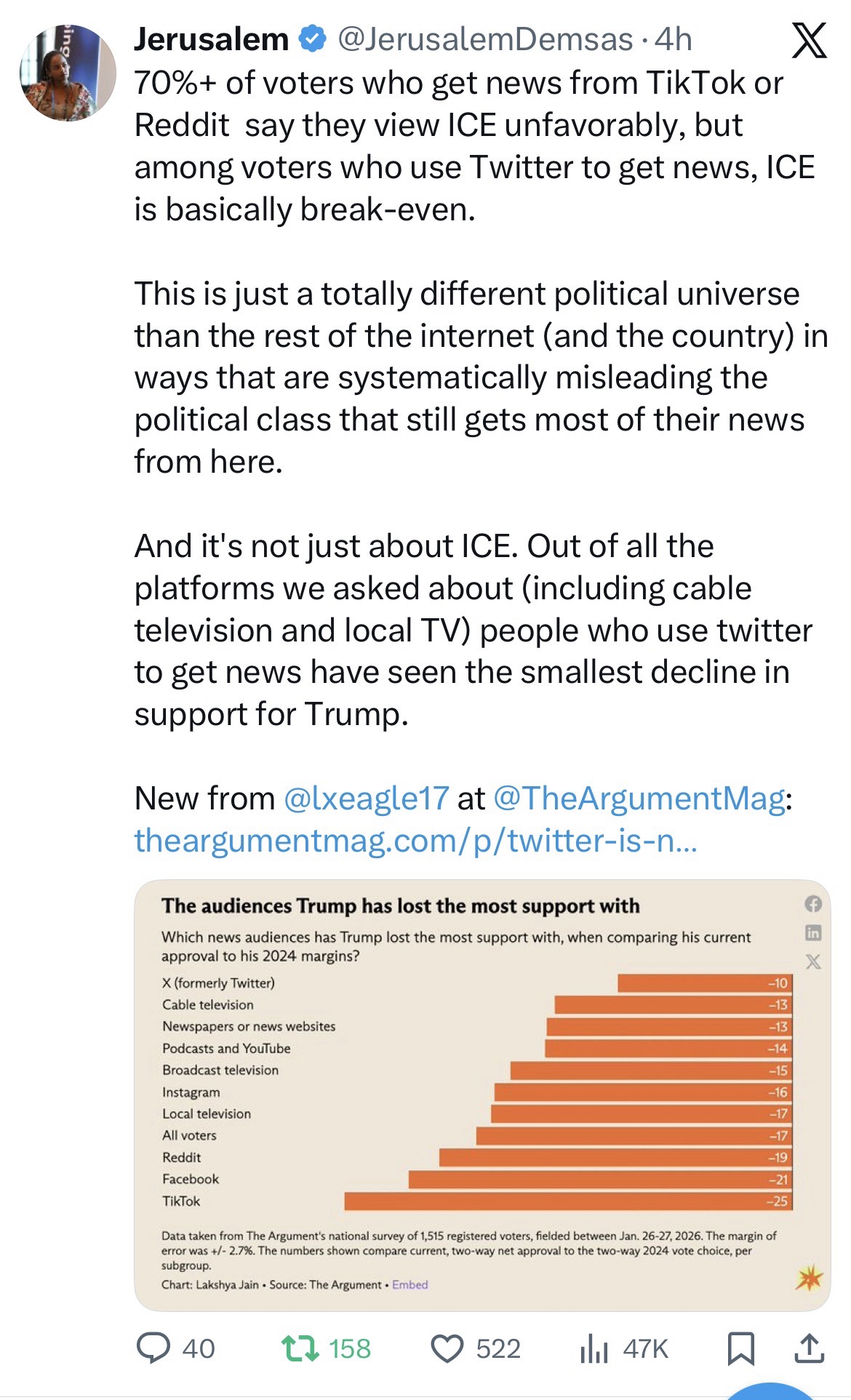
Task: Click the X share icon on chart
Action: [813, 961]
